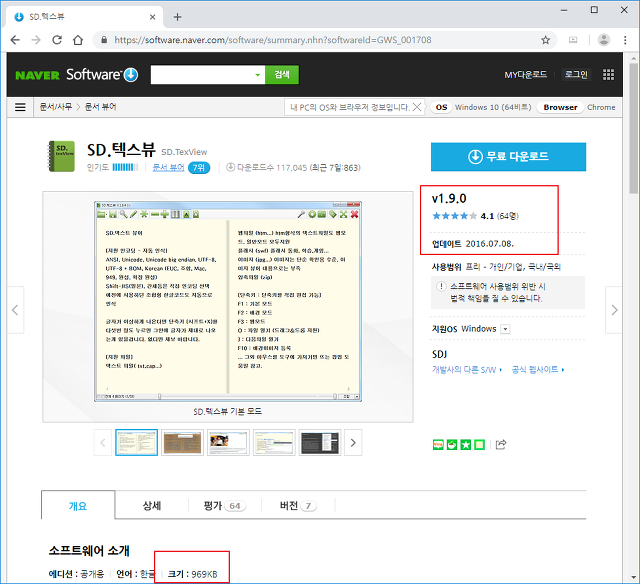This screenshot has width=640, height=584.
Task: Switch to the 평가 64 tab
Action: pyautogui.click(x=224, y=506)
